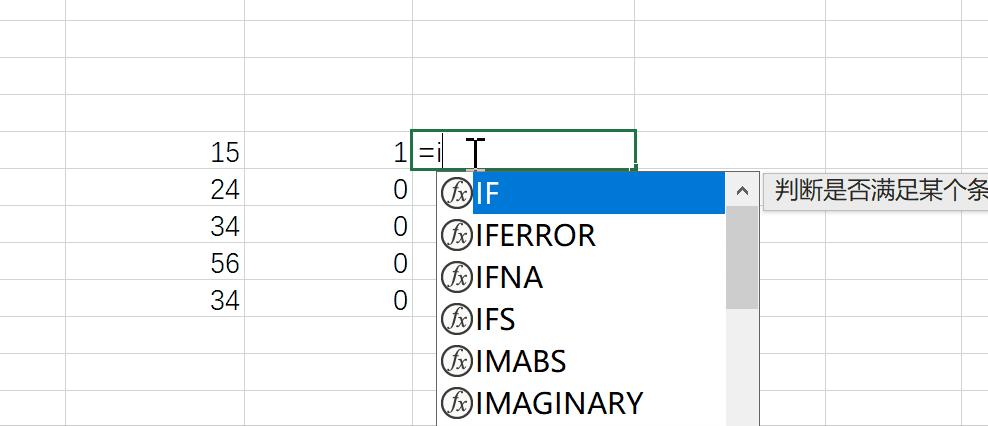Choose IFERROR function suggestion
Screen dimensions: 988x426
point(537,235)
